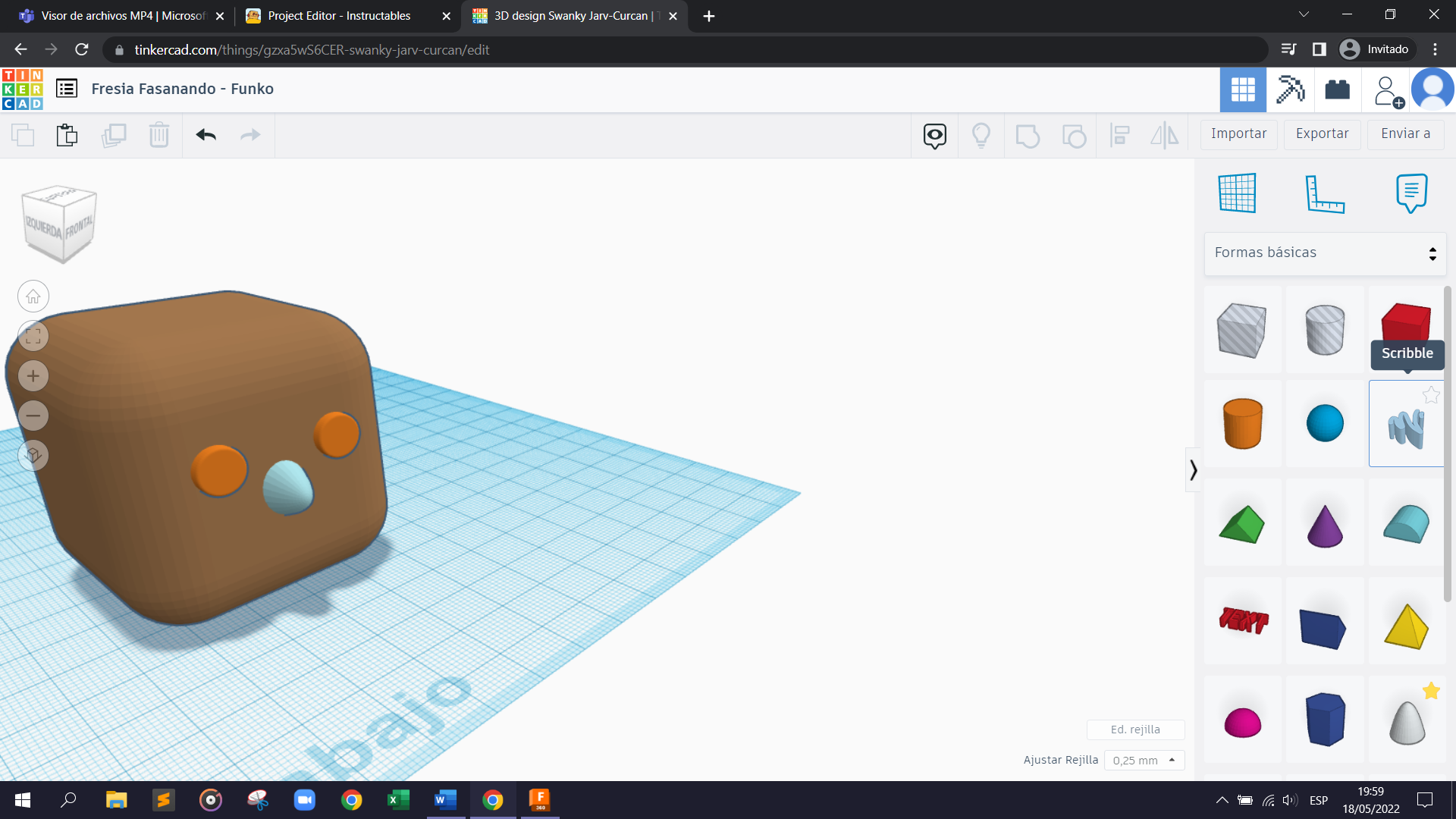The width and height of the screenshot is (1456, 819).
Task: Click fit all in view icon
Action: (33, 336)
